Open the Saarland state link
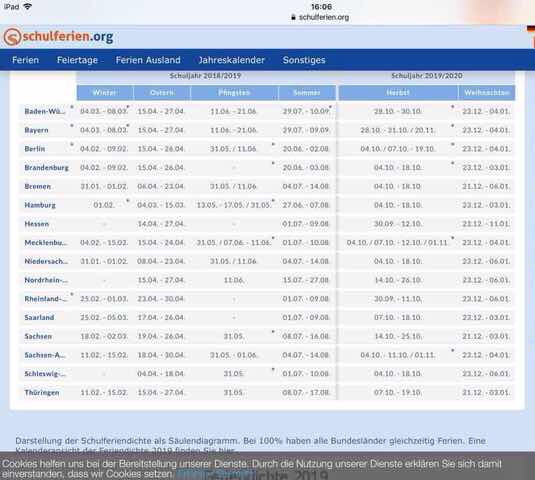 point(39,318)
